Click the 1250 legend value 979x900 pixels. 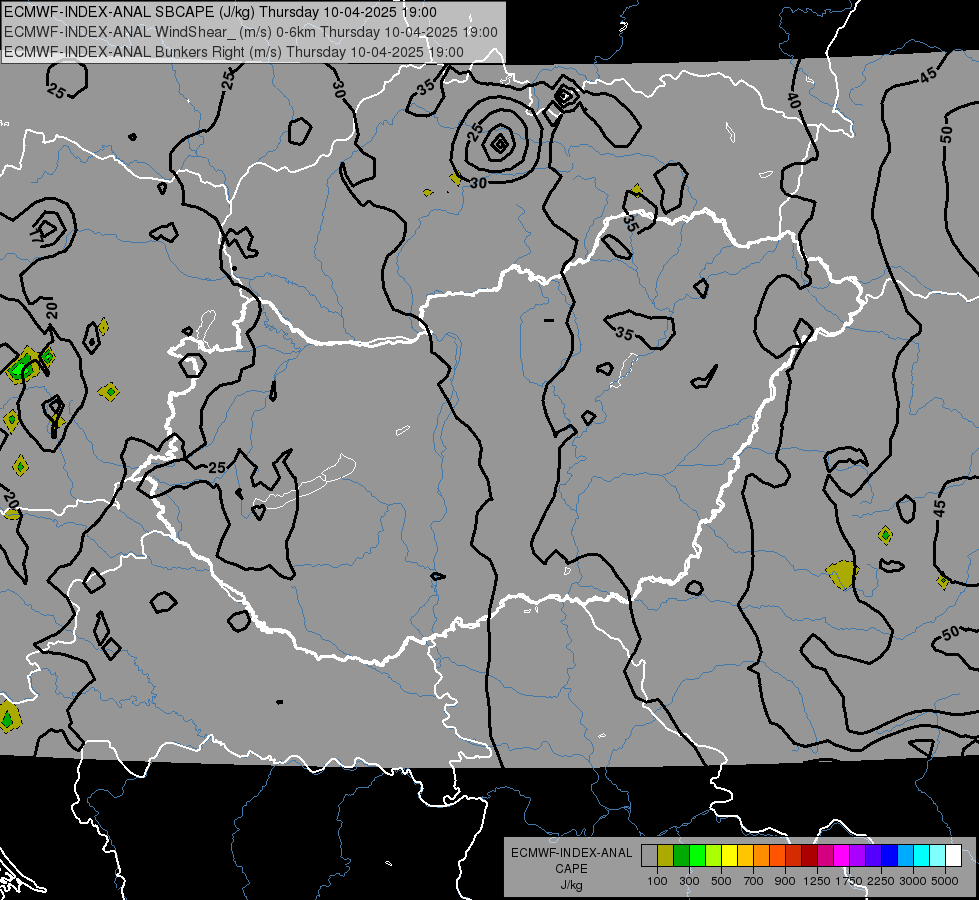(817, 881)
